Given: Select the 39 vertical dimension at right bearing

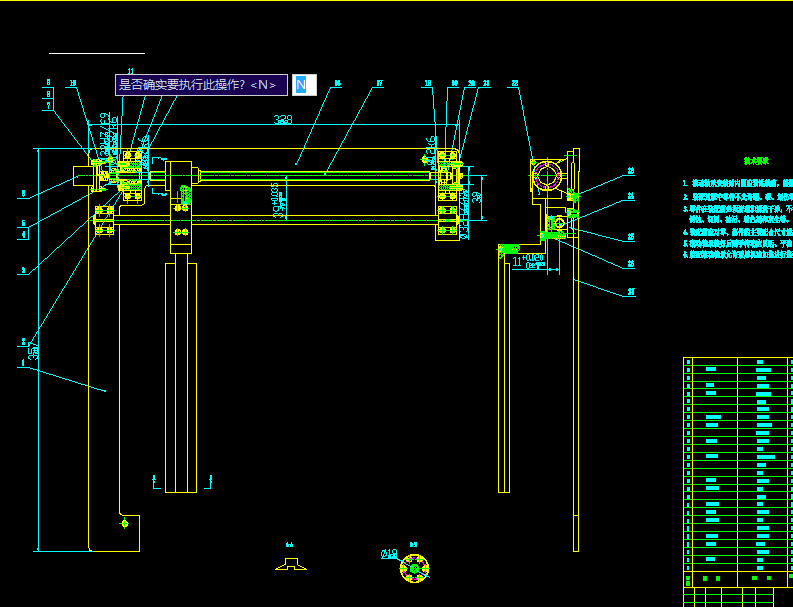Looking at the screenshot, I should pyautogui.click(x=476, y=195).
